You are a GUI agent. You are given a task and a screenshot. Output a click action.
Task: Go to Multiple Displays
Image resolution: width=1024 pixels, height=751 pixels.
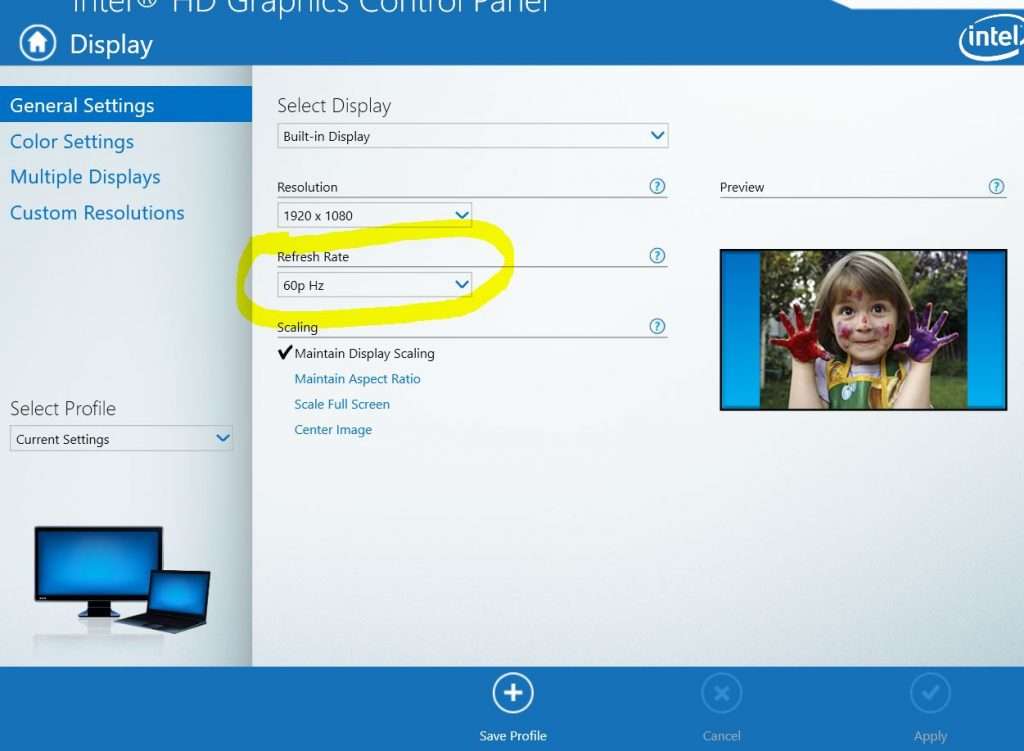pos(85,177)
